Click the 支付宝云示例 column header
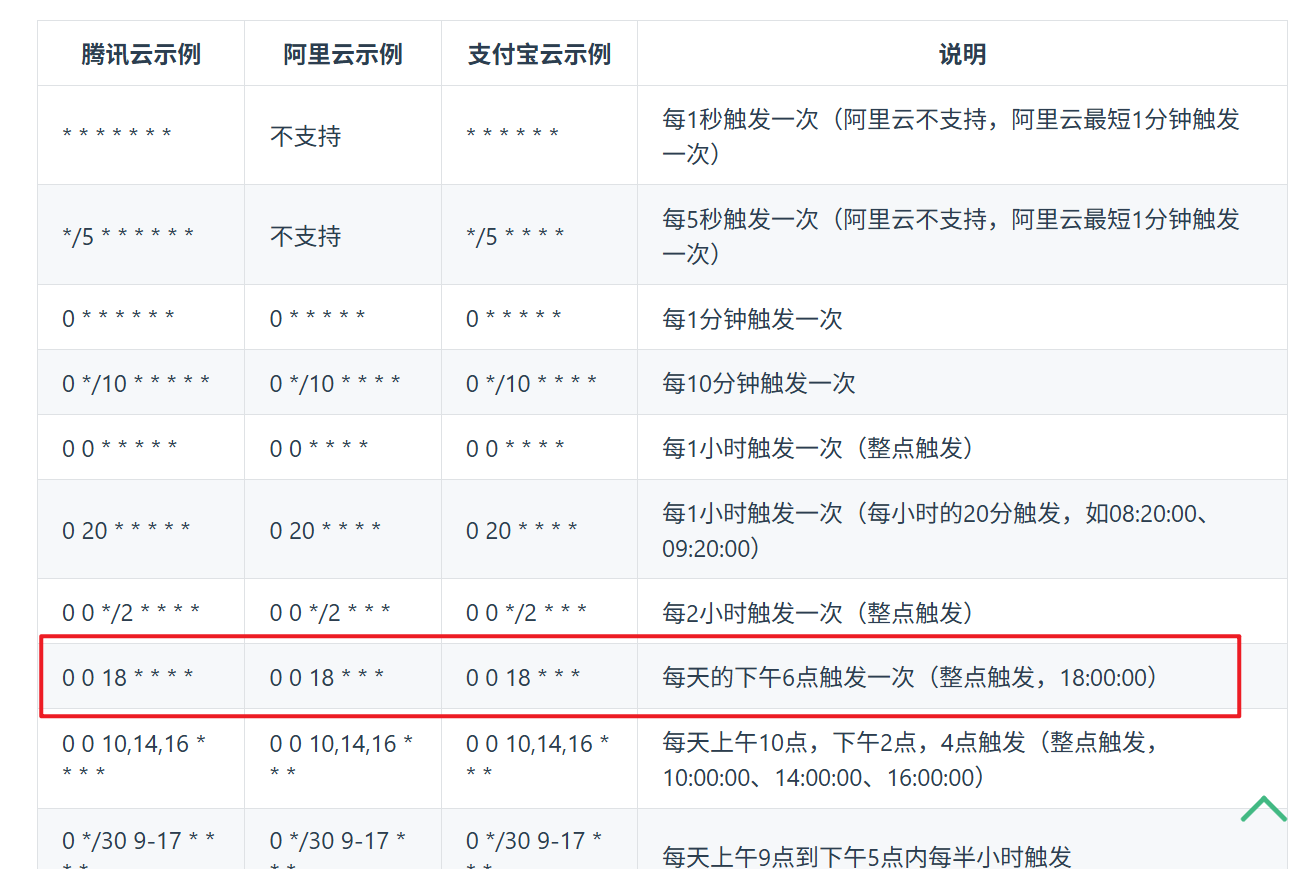 [x=539, y=54]
